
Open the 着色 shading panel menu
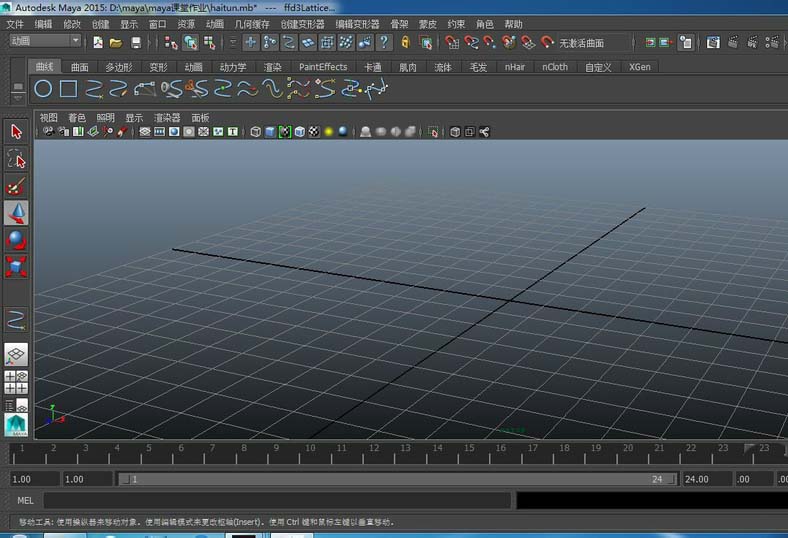pos(76,117)
